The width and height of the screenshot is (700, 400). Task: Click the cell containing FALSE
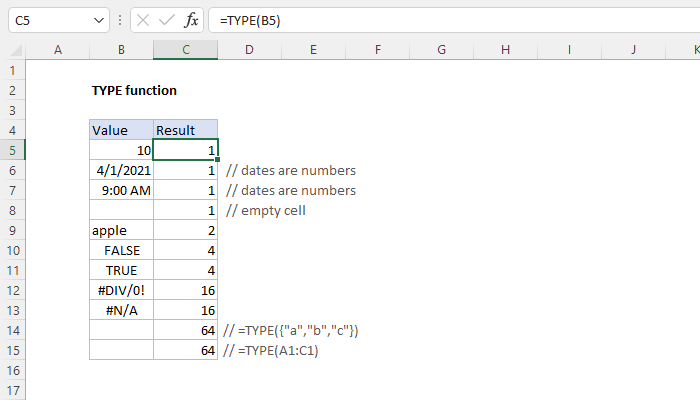point(121,250)
